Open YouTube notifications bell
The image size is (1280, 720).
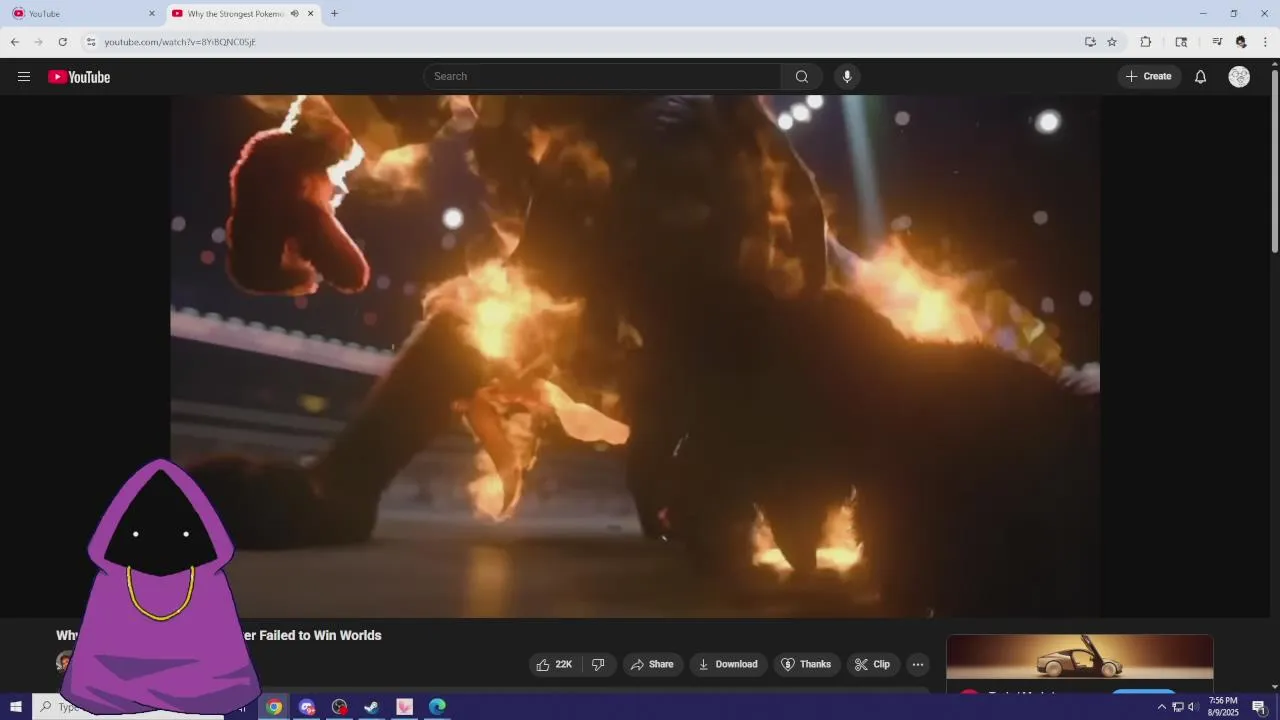click(1201, 77)
